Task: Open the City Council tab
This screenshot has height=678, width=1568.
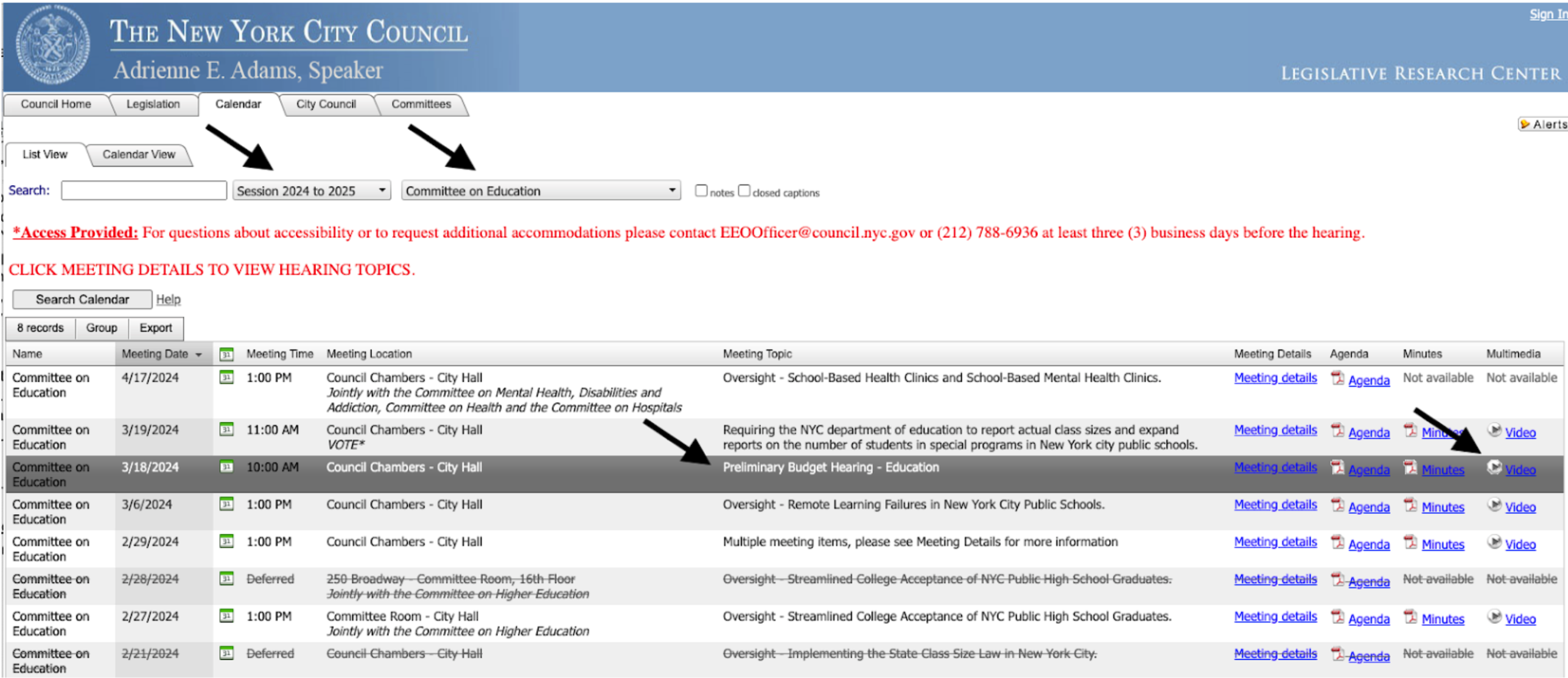Action: (x=326, y=104)
